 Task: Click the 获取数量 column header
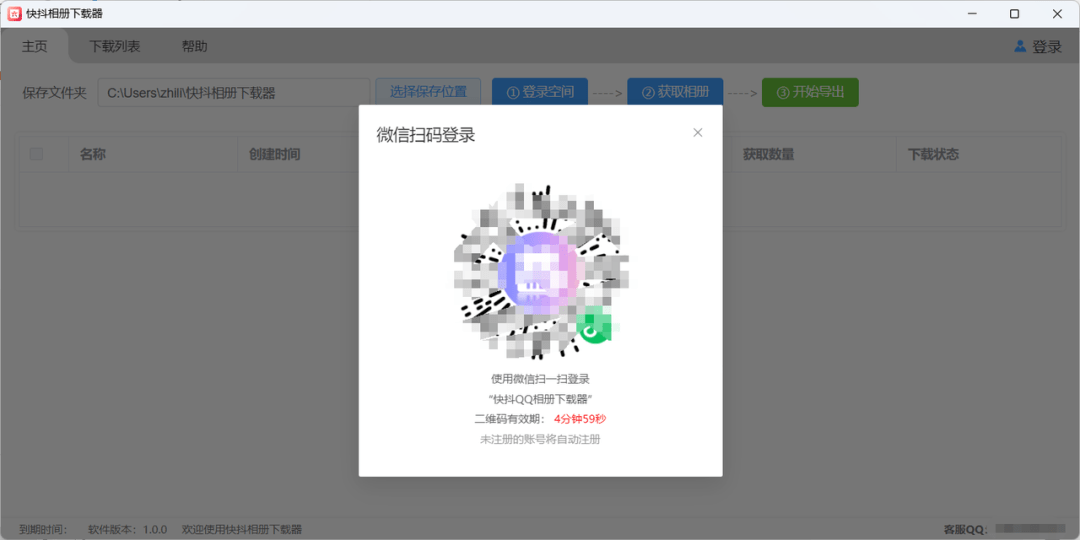point(768,154)
